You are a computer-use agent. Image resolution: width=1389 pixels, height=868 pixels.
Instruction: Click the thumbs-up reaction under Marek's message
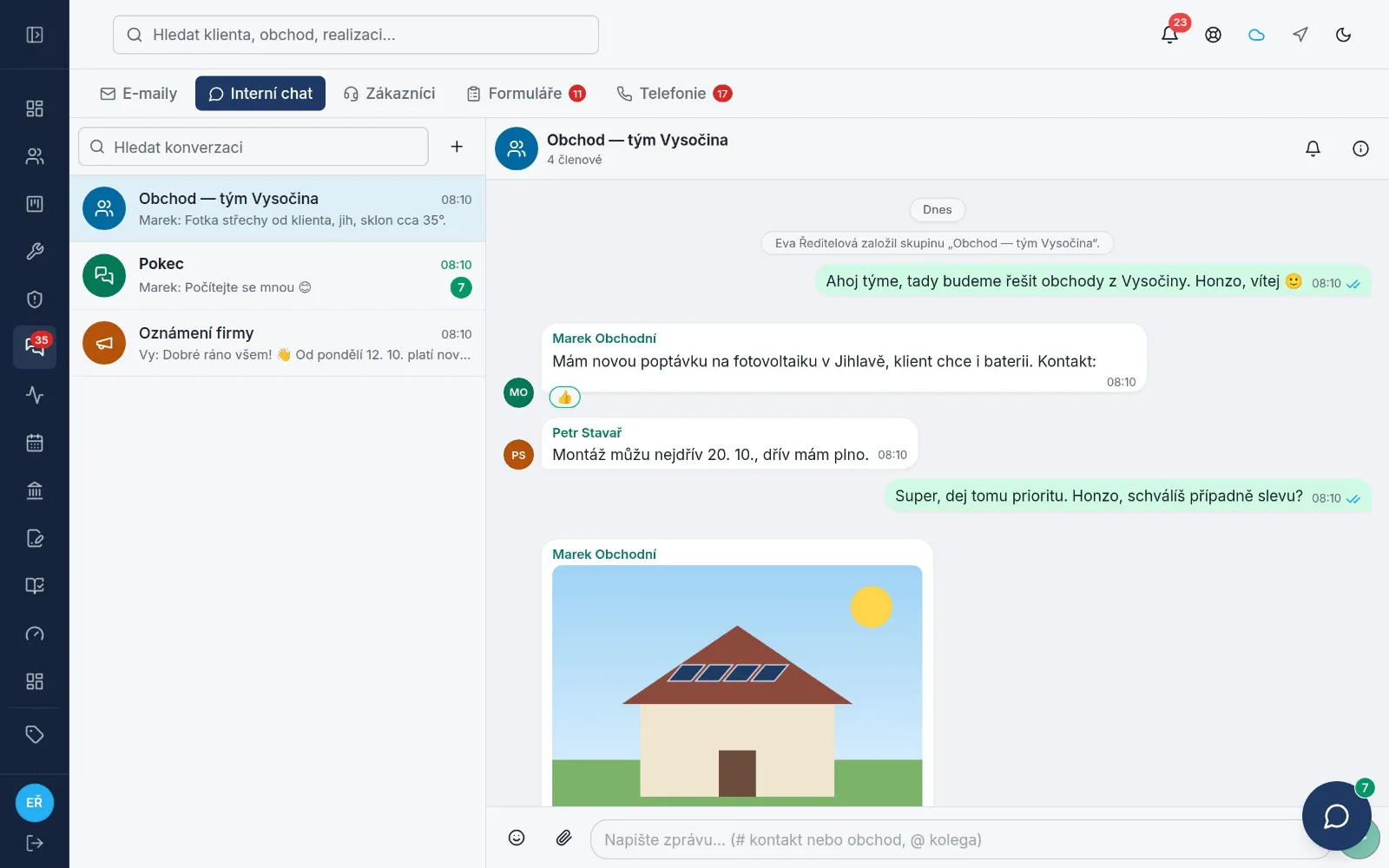point(565,398)
